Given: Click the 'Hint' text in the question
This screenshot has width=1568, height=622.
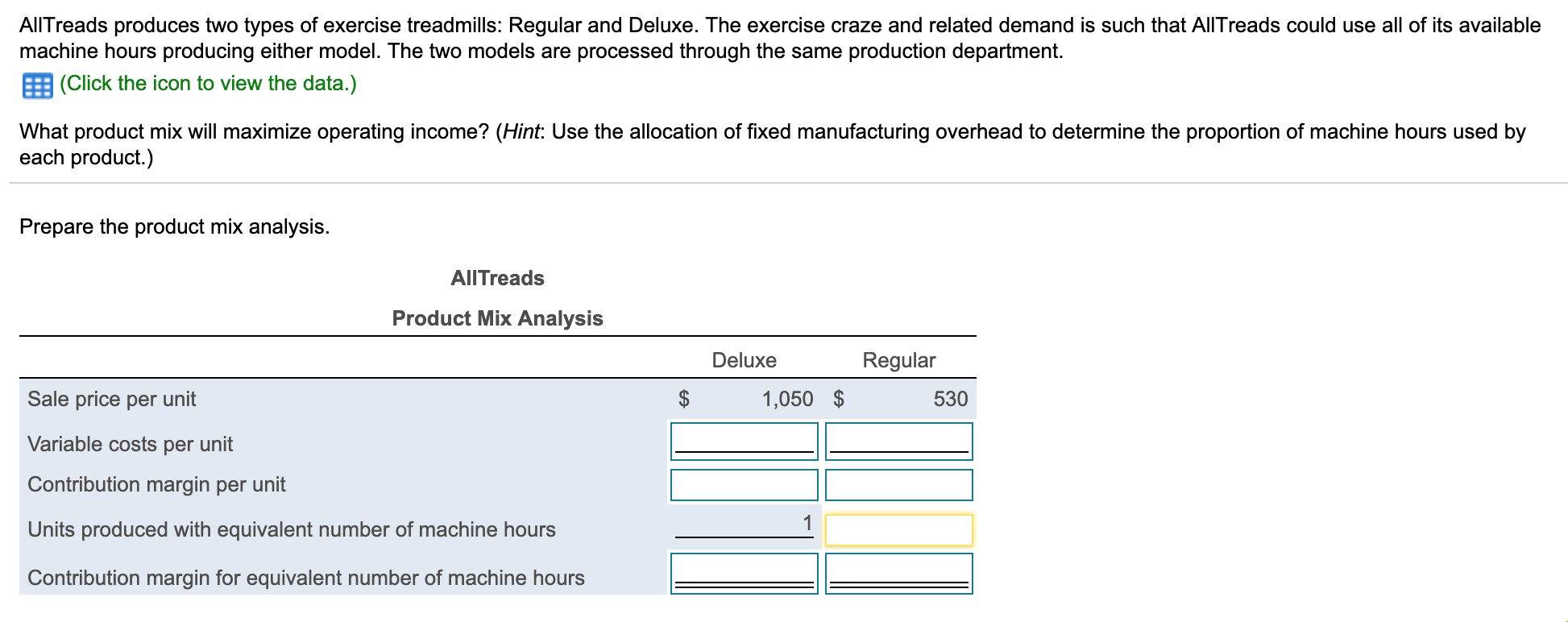Looking at the screenshot, I should (x=521, y=131).
